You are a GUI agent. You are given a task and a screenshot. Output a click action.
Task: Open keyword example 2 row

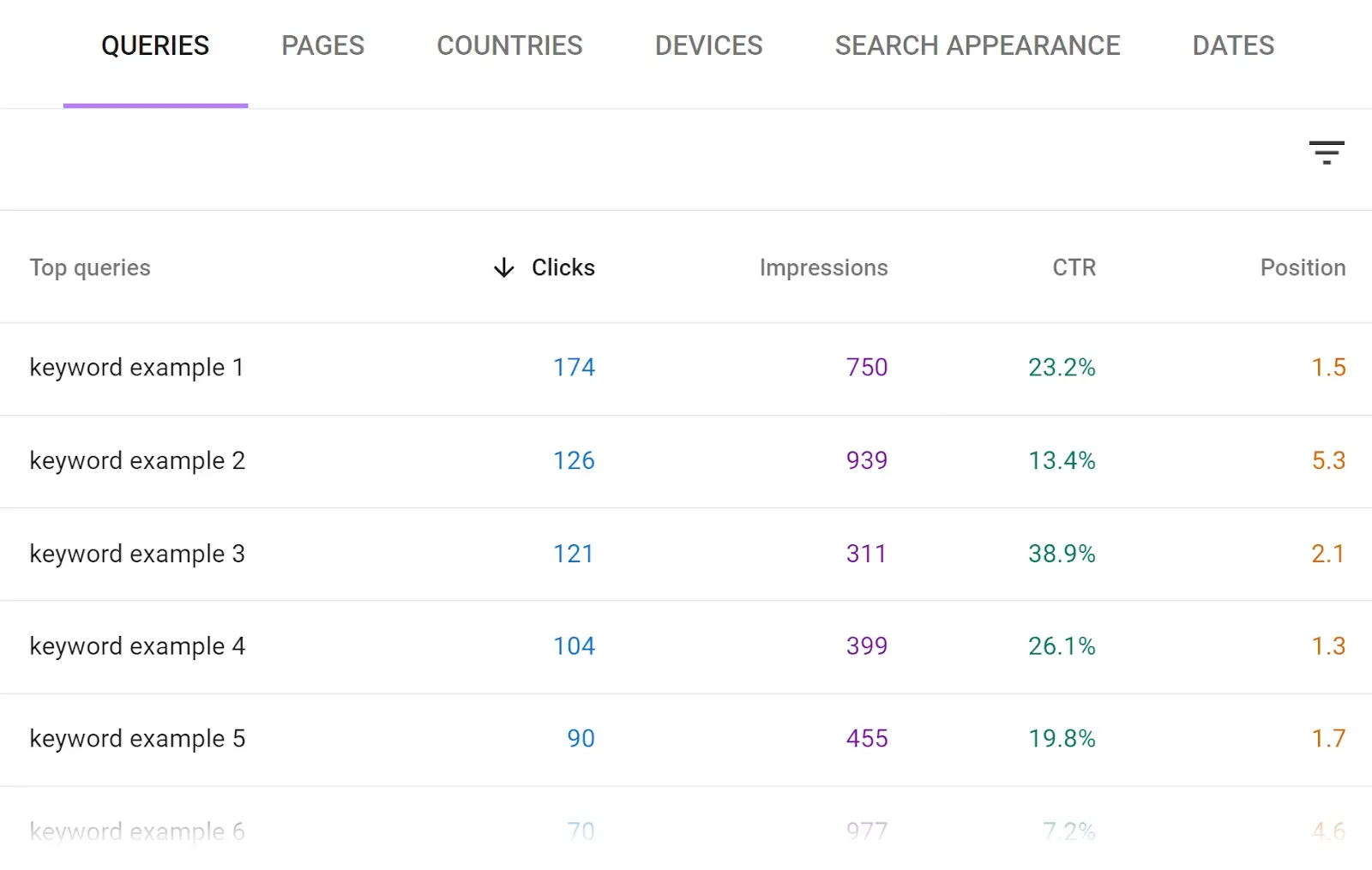136,460
